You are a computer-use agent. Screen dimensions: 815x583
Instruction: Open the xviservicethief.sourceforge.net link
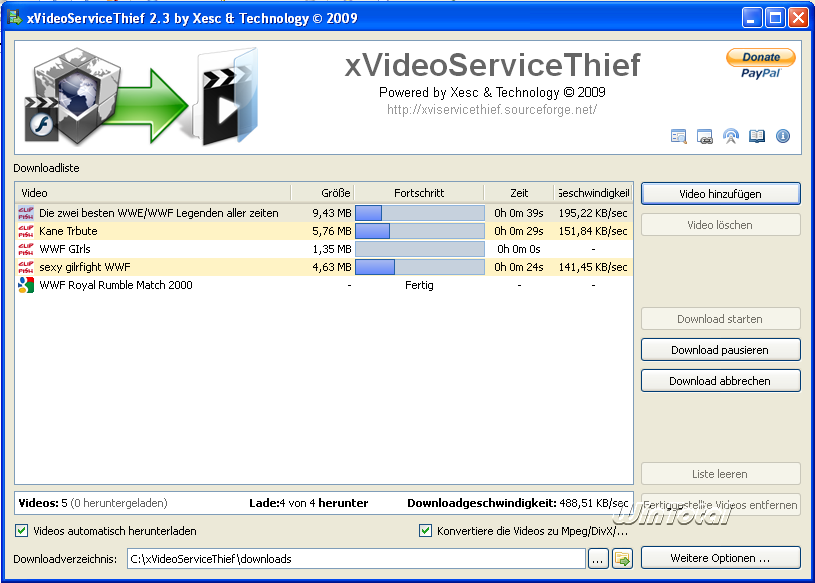tap(492, 110)
